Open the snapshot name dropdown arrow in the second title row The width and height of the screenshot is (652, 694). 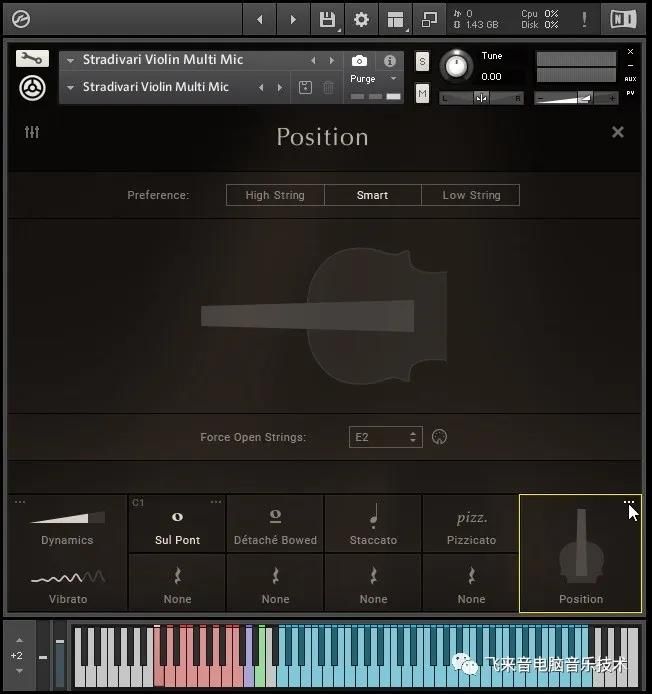pos(70,88)
